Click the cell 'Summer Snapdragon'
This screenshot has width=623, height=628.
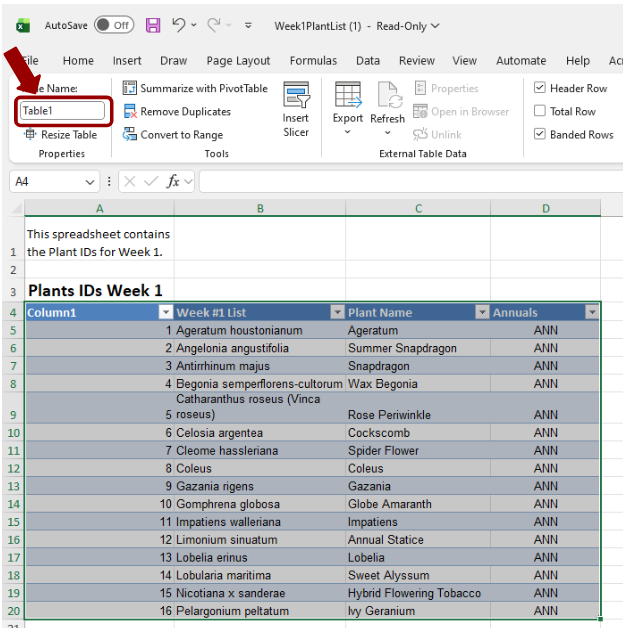click(418, 348)
